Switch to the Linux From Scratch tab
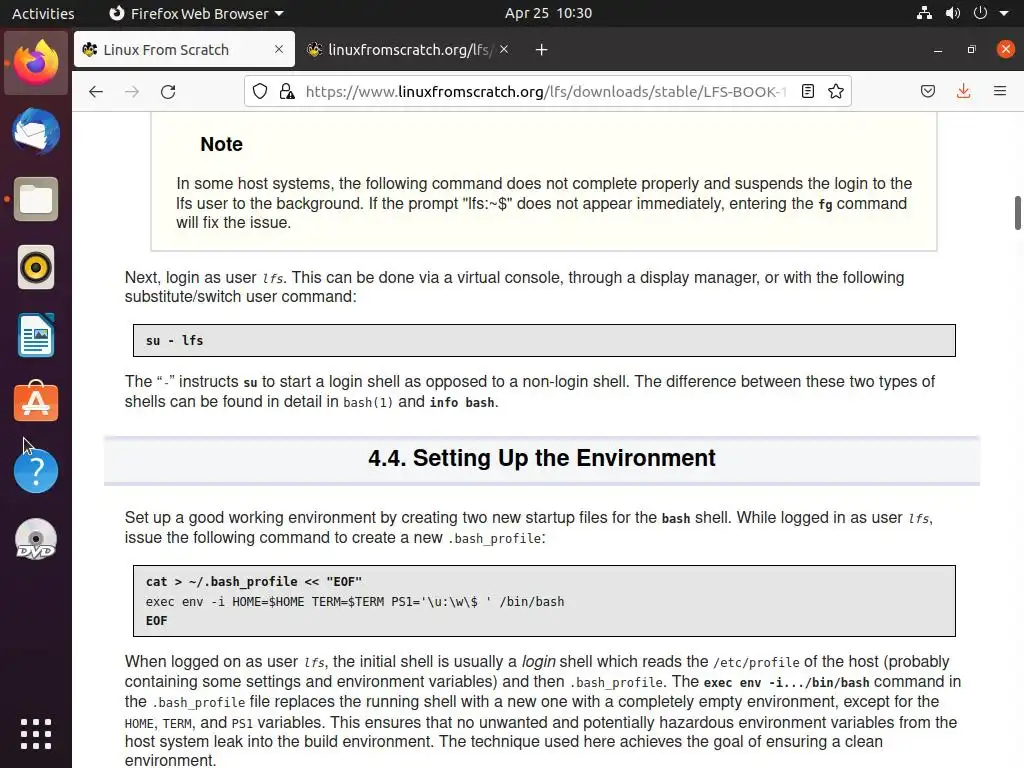Image resolution: width=1024 pixels, height=768 pixels. 184,49
